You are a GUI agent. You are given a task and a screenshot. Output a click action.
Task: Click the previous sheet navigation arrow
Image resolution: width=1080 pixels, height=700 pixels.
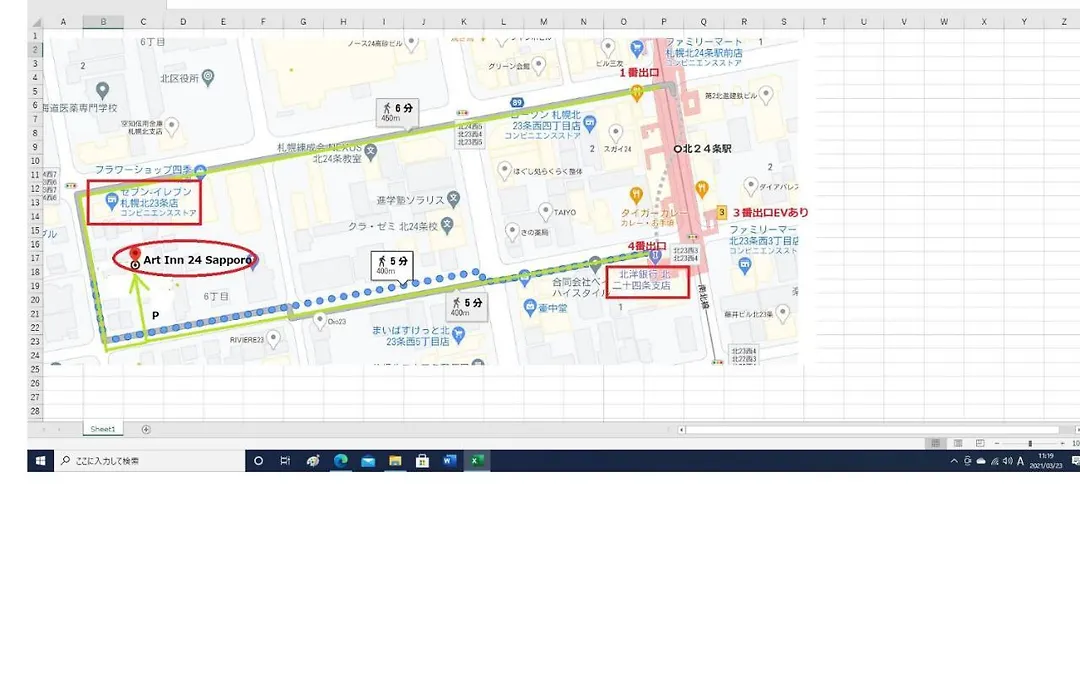tap(44, 429)
